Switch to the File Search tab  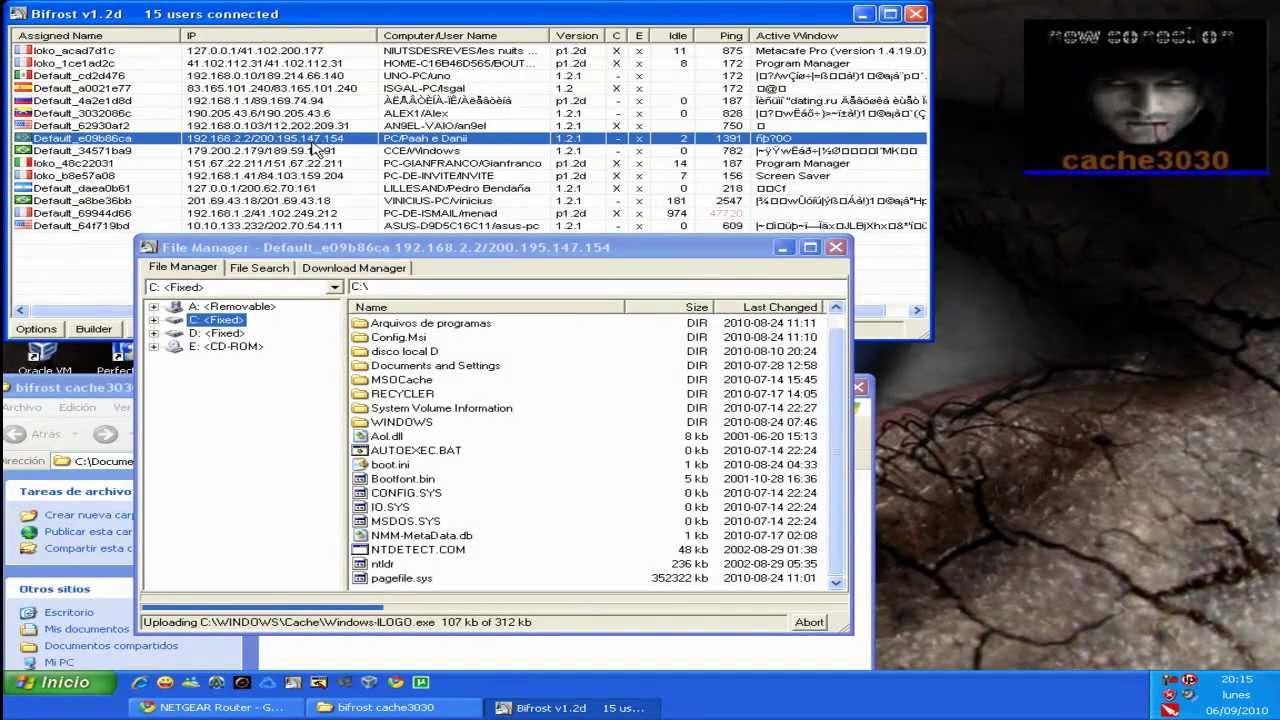259,268
